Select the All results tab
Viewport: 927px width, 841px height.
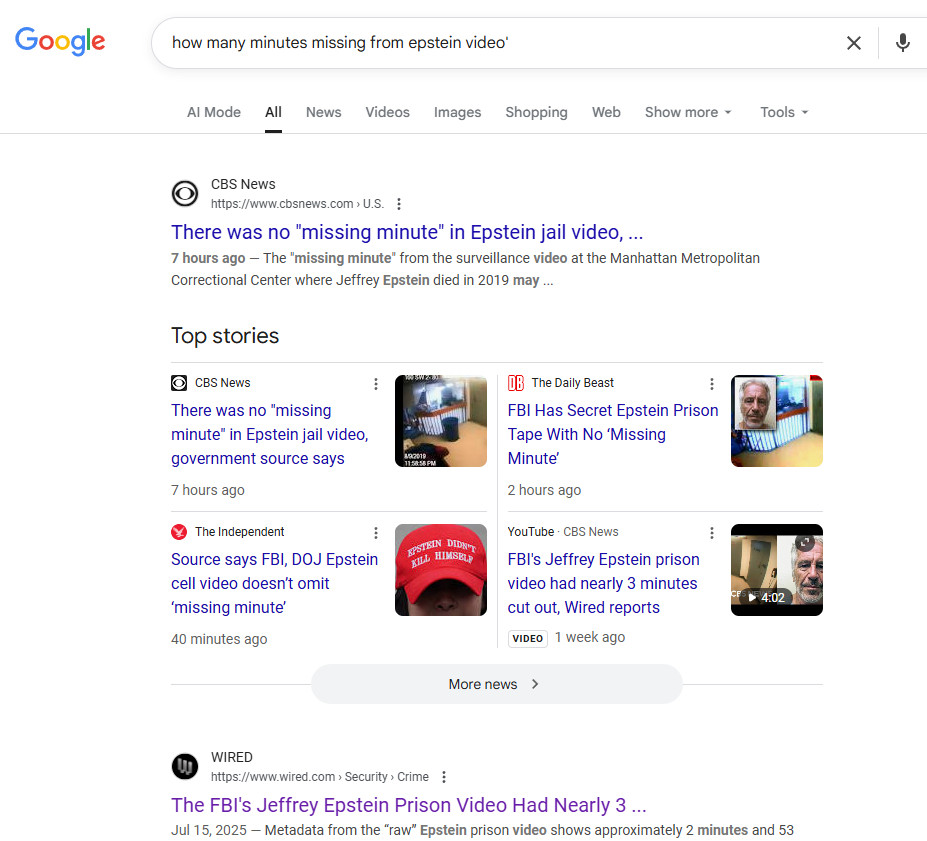[273, 112]
